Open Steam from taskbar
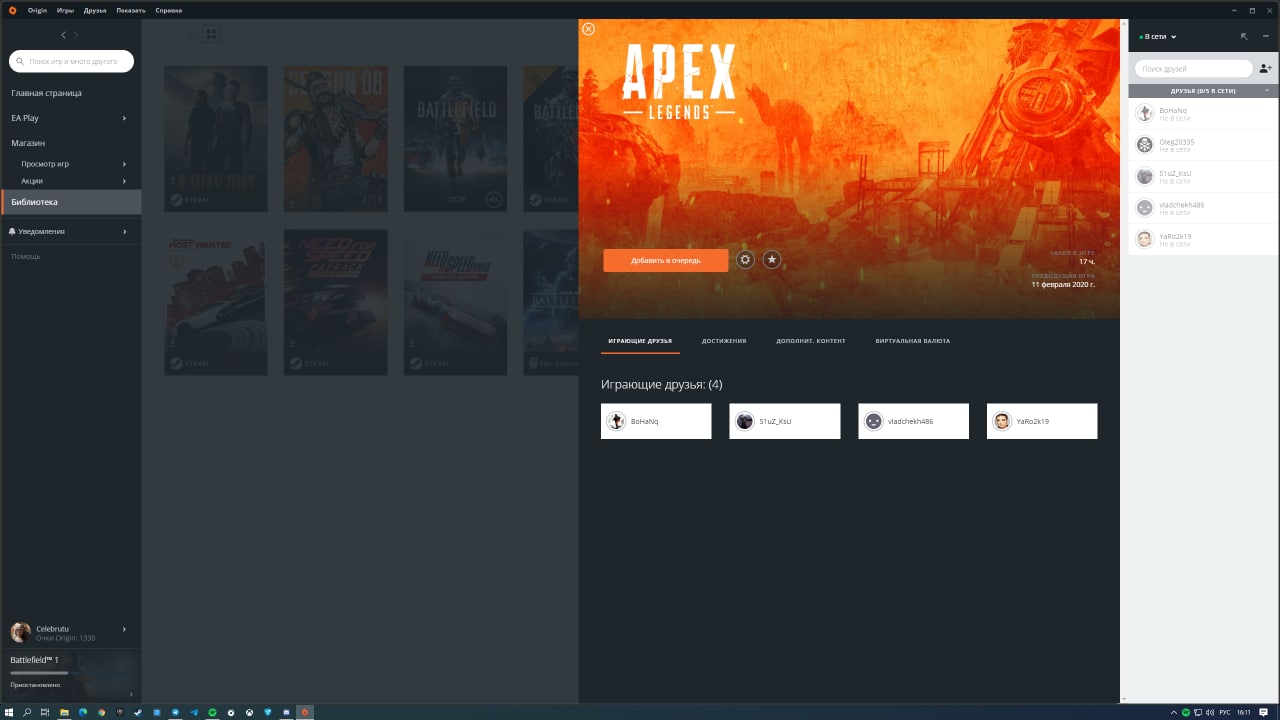 (x=138, y=712)
